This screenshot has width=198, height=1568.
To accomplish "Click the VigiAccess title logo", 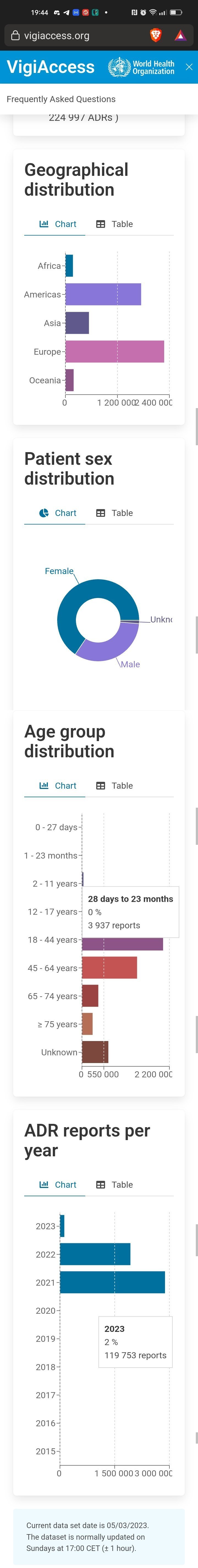I will coord(50,67).
